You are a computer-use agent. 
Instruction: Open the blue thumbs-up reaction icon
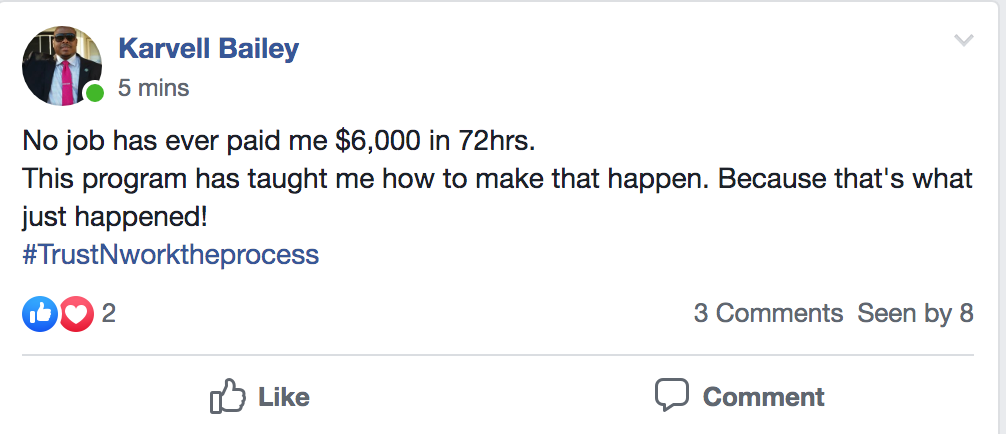click(x=40, y=314)
